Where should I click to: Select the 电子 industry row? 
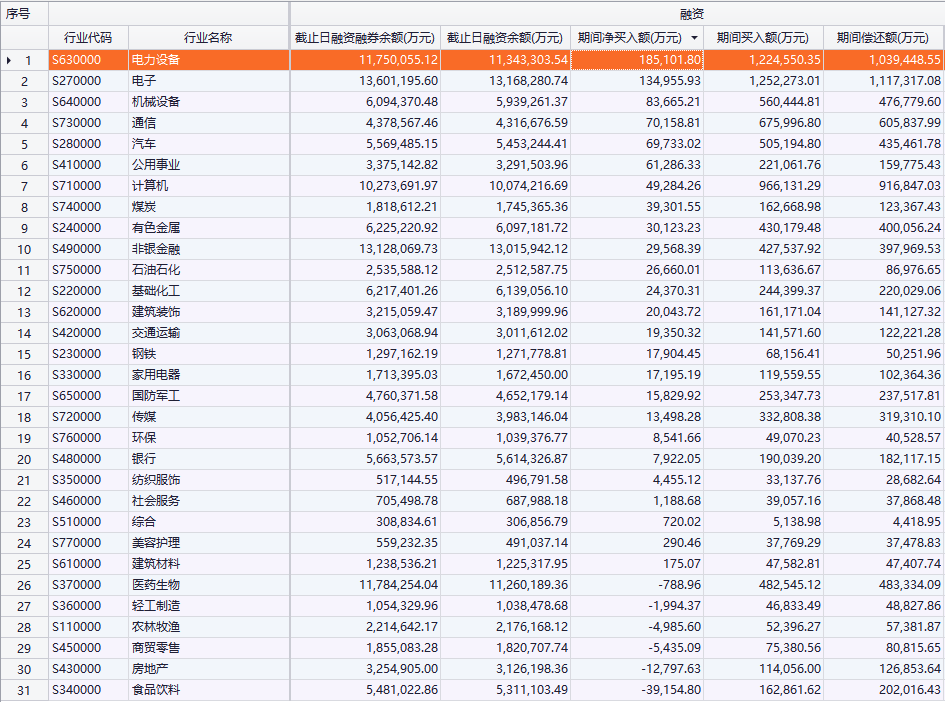pos(143,81)
